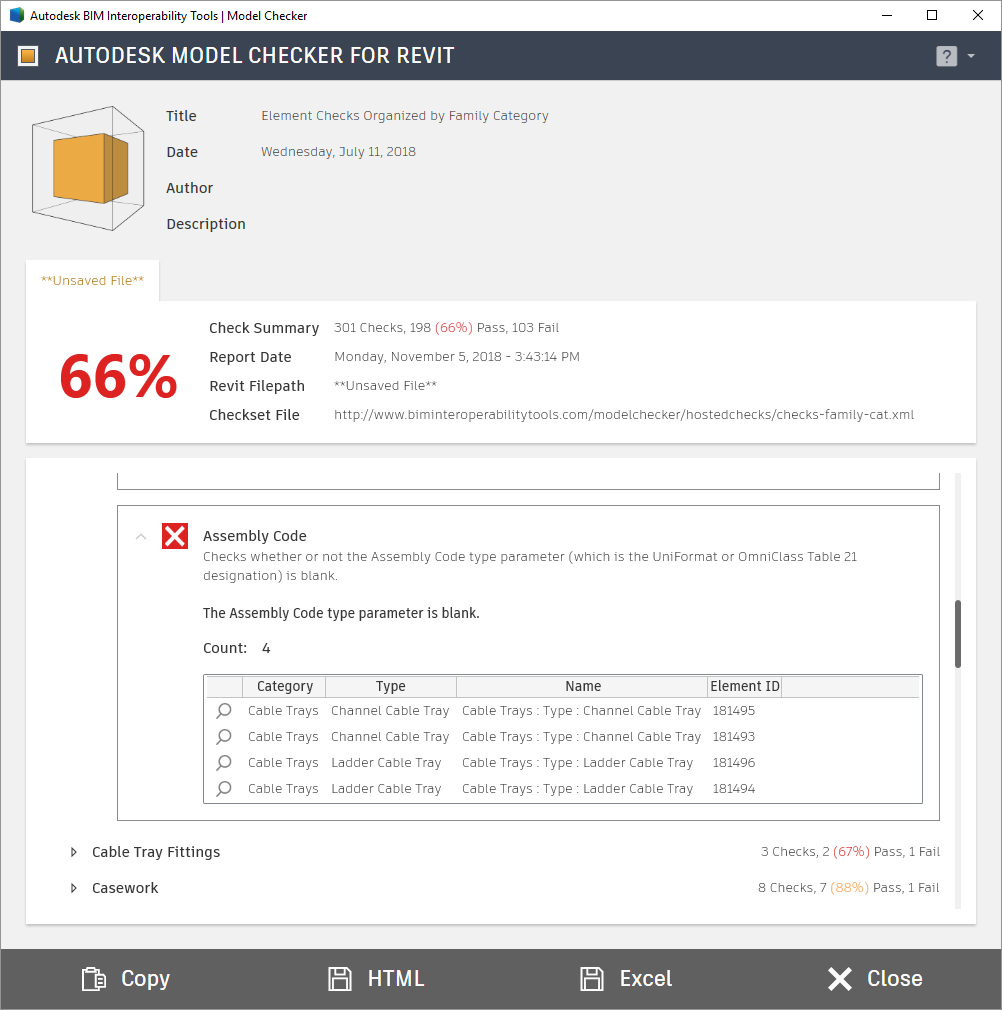Click the Model Checker logo icon in header
This screenshot has width=1002, height=1010.
27,56
